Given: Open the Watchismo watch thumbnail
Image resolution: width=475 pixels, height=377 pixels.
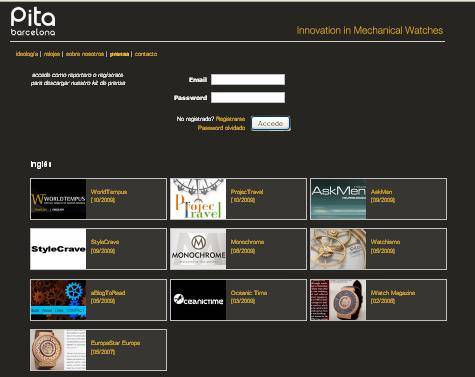Looking at the screenshot, I should click(338, 249).
